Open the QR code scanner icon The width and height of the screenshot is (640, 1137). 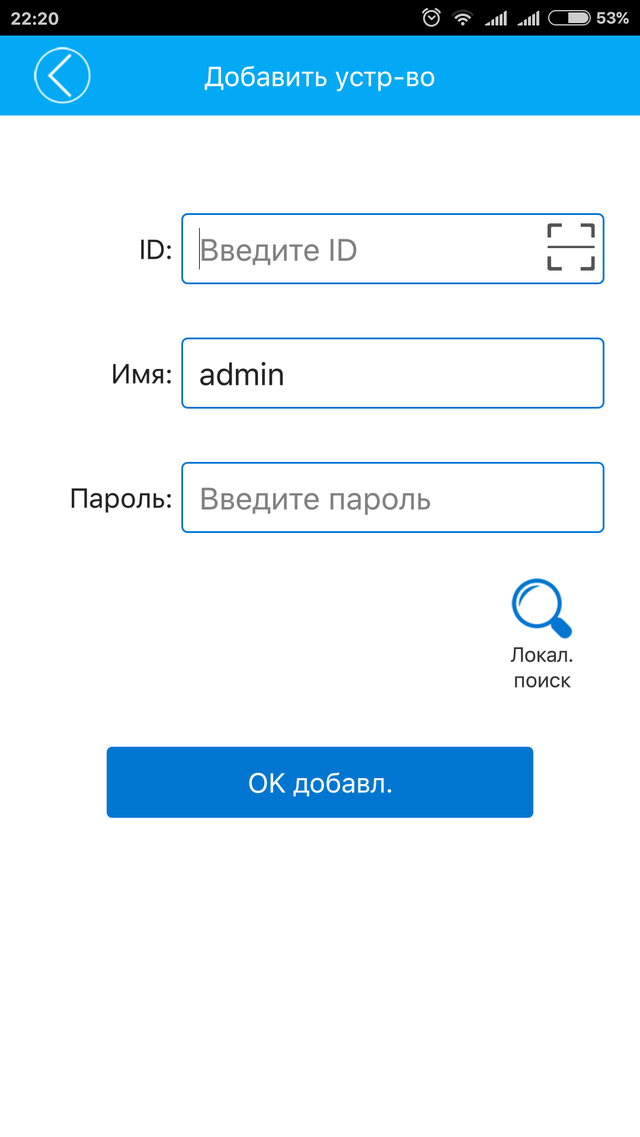(571, 247)
